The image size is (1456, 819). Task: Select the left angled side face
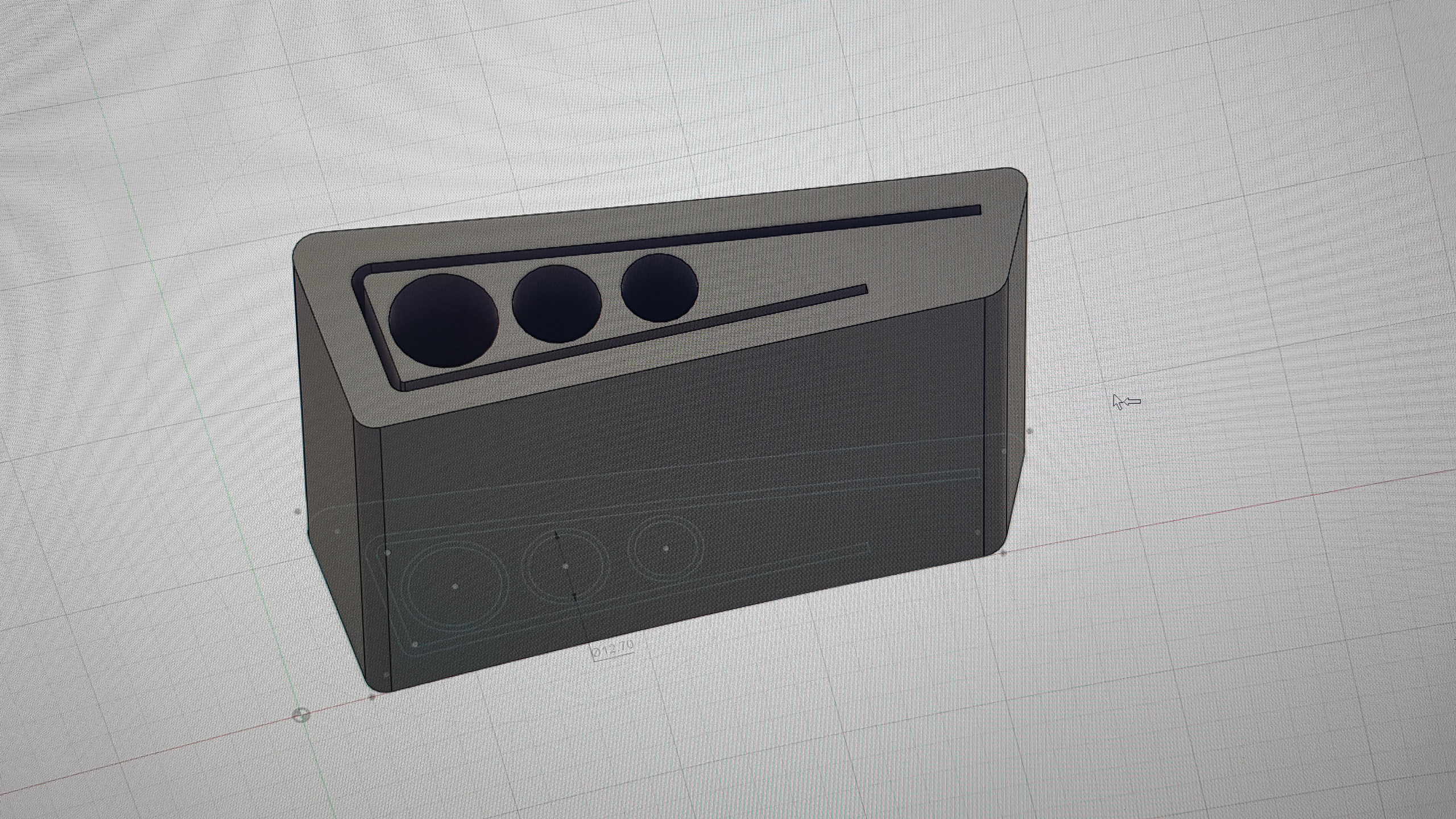(330, 455)
